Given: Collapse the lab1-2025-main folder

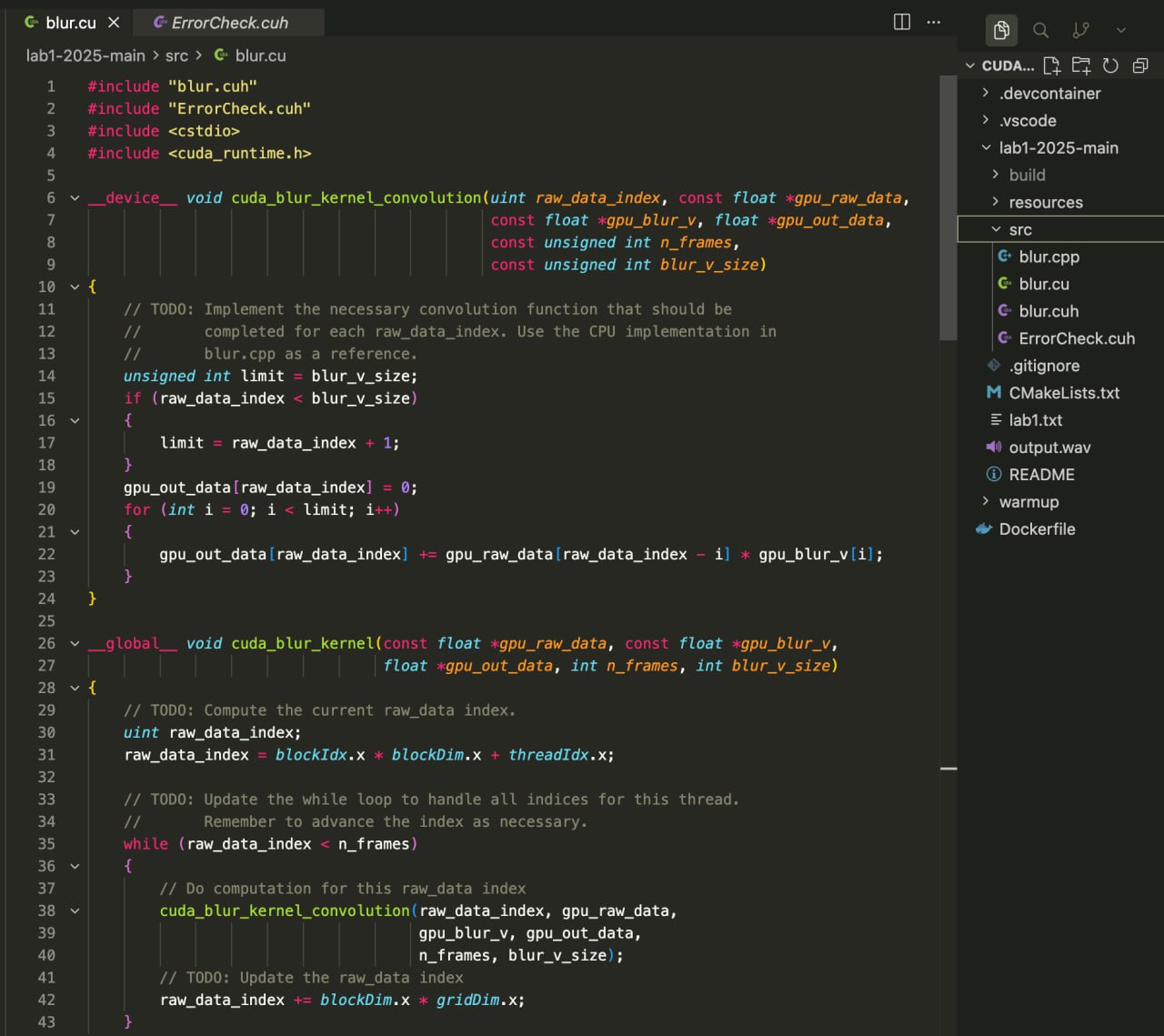Looking at the screenshot, I should [x=1060, y=147].
